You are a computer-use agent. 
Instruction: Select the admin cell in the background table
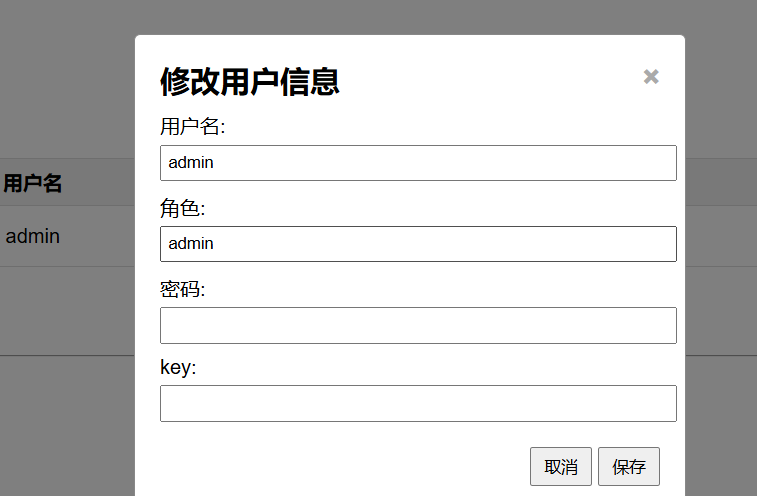pos(33,237)
